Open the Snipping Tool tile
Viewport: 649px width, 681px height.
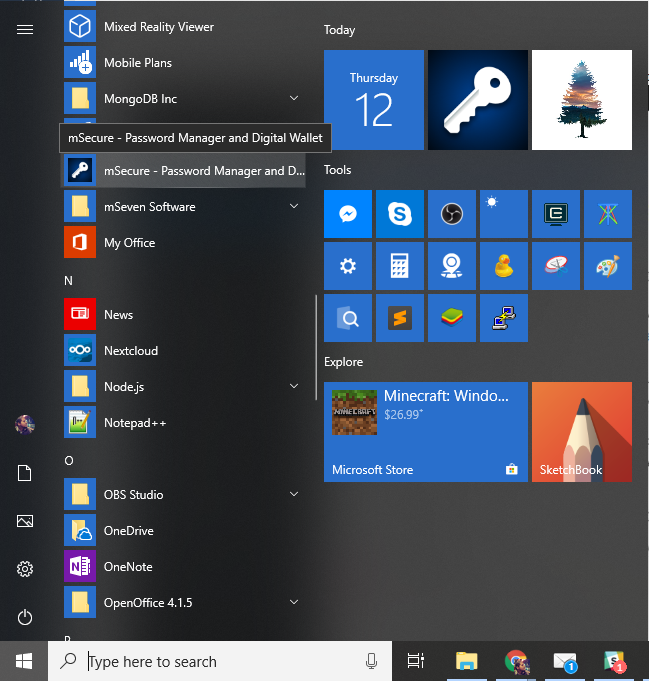pos(556,266)
